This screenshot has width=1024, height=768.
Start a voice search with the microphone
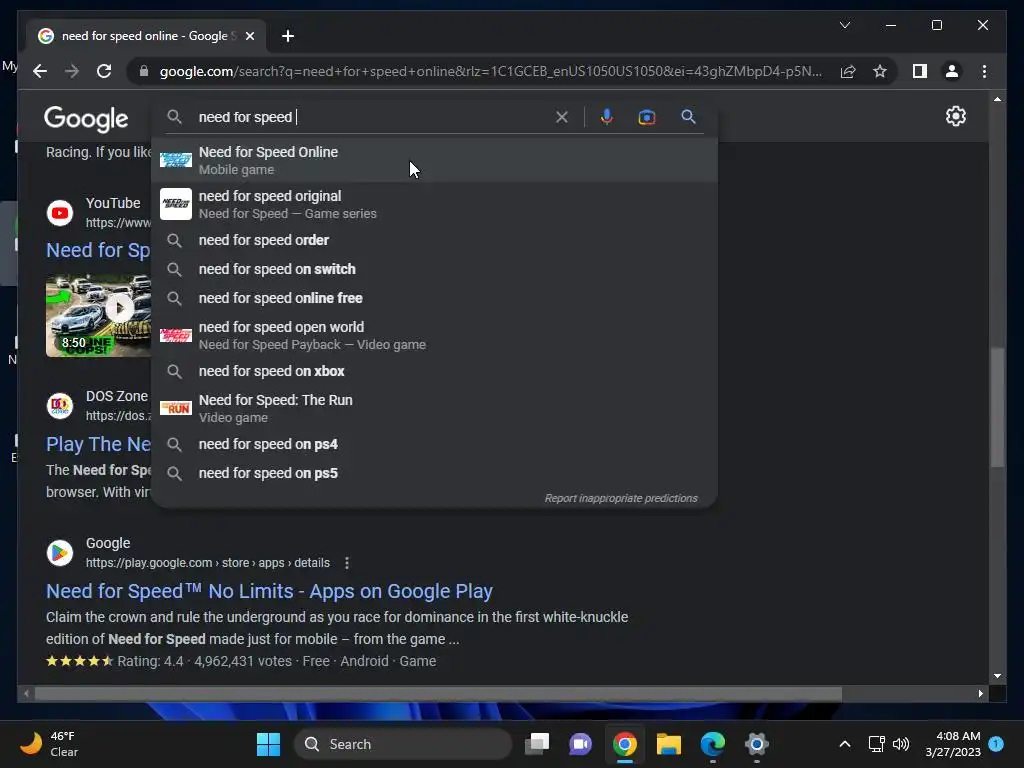(607, 117)
